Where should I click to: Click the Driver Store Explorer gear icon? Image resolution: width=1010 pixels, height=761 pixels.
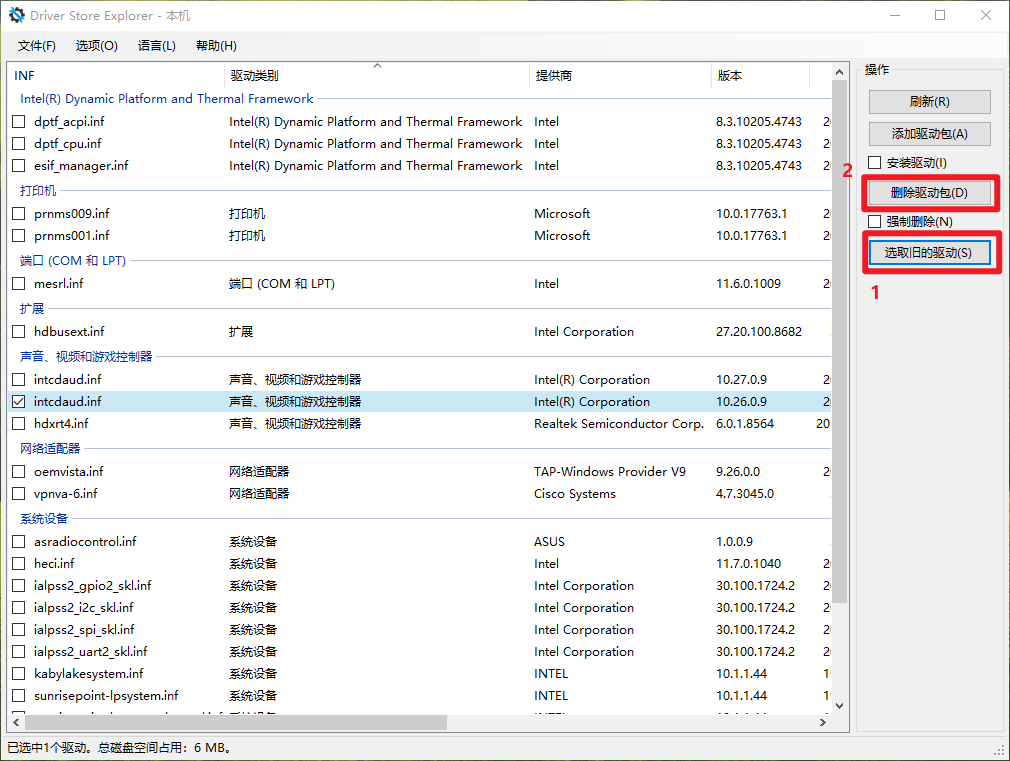(17, 16)
